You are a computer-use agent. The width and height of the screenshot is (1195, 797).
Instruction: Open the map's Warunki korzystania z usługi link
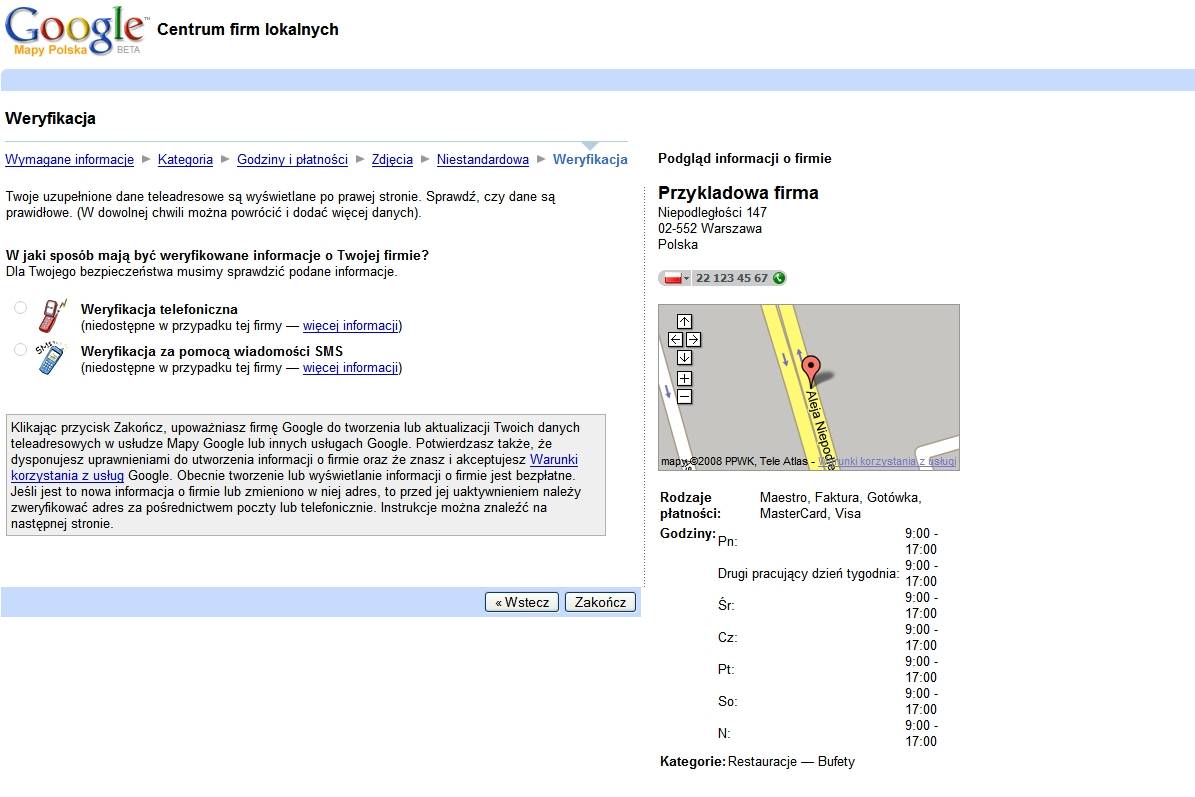[x=887, y=461]
